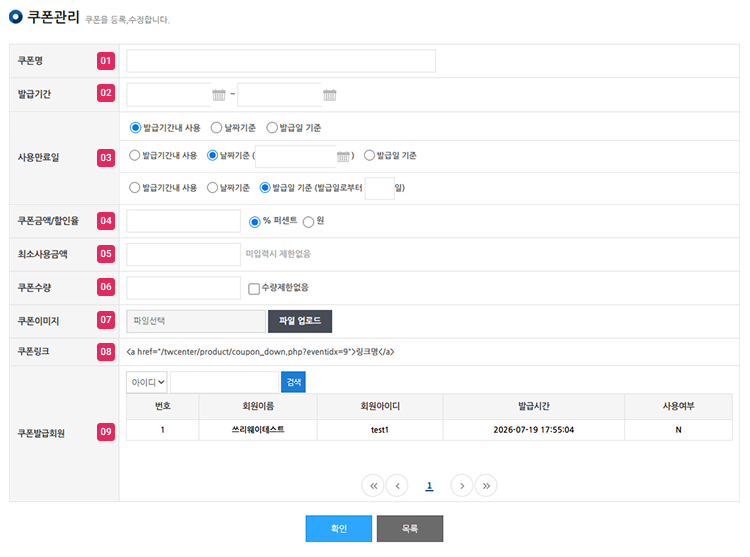Focus the member search input beside 아이디

(x=224, y=382)
